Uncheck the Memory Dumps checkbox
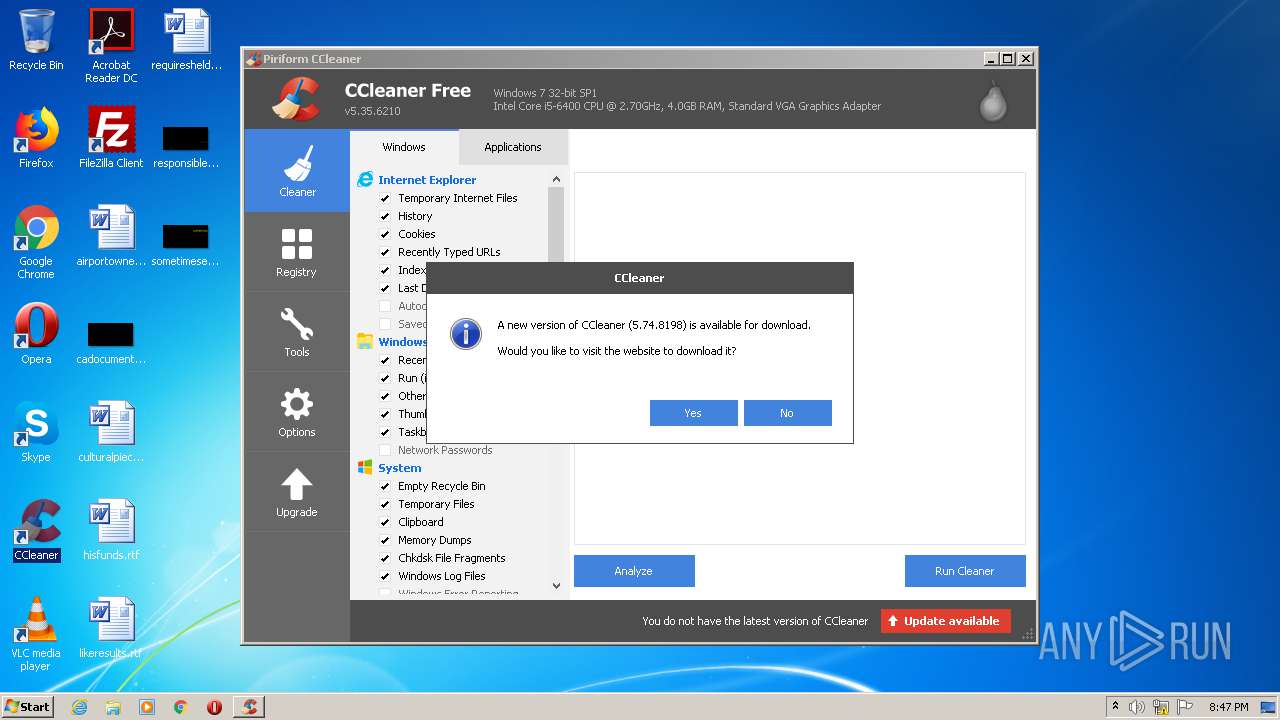Viewport: 1280px width, 720px height. (x=385, y=540)
